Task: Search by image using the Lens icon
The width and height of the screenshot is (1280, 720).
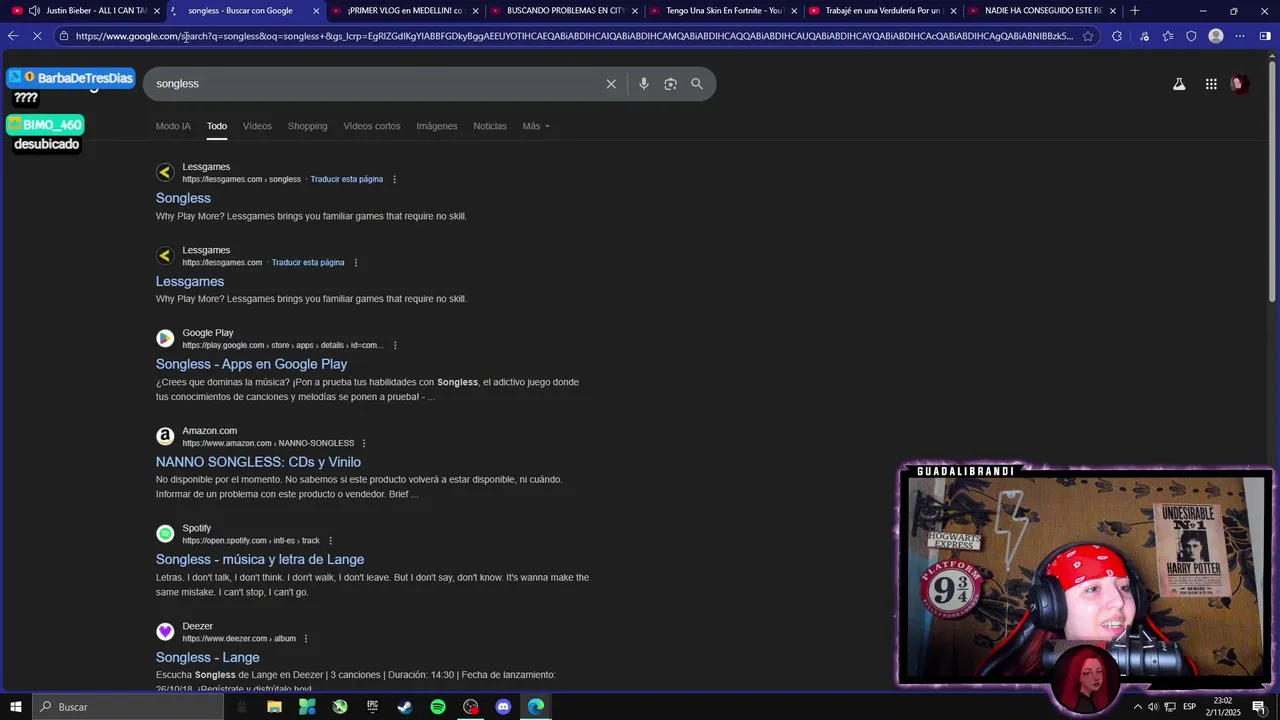Action: (x=670, y=84)
